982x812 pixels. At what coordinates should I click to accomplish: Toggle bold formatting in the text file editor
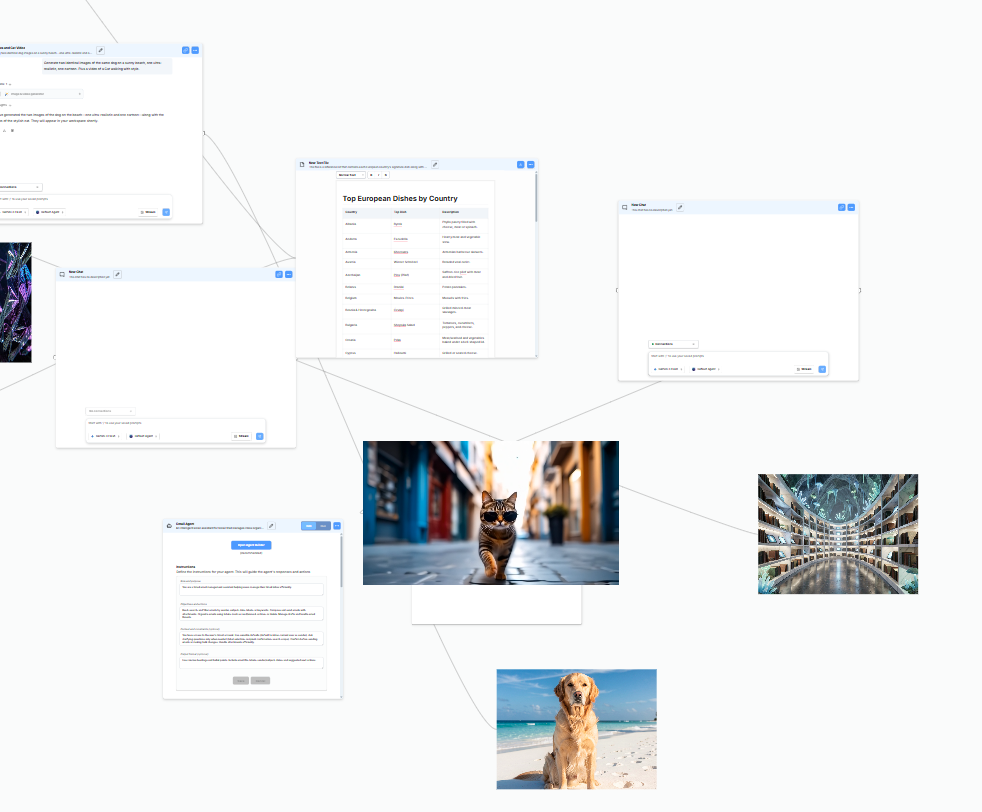371,175
